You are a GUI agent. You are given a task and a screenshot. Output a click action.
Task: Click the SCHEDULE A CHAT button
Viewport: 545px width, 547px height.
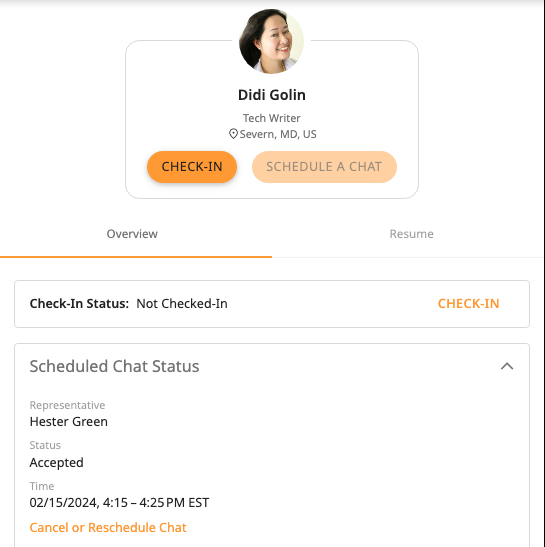(x=324, y=167)
